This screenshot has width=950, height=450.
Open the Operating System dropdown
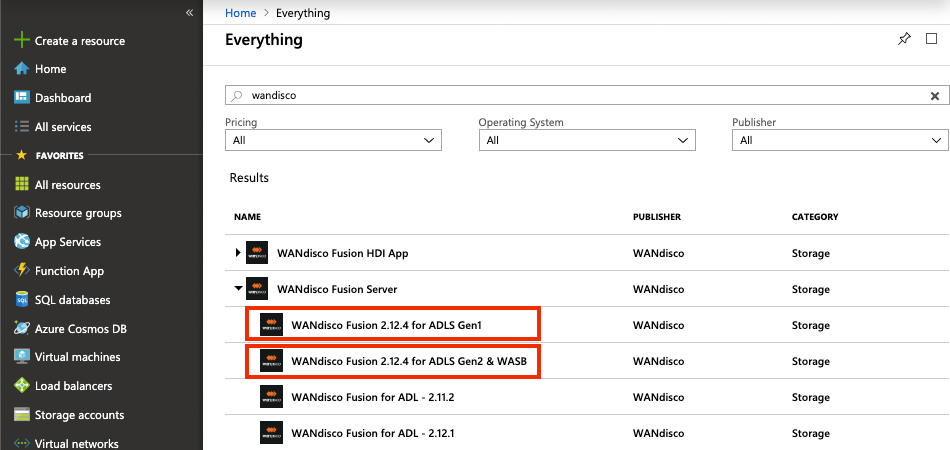pyautogui.click(x=587, y=140)
